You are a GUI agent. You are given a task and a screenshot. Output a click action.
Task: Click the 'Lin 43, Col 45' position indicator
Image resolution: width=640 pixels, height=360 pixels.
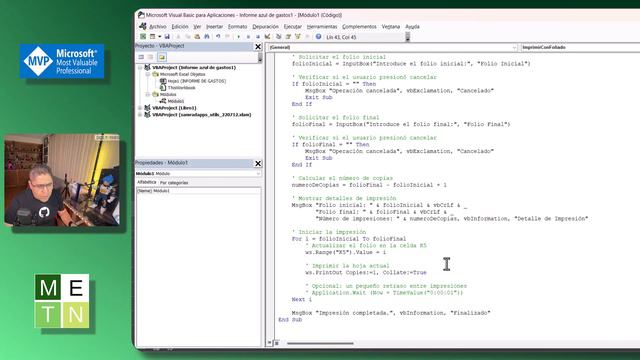tap(341, 37)
